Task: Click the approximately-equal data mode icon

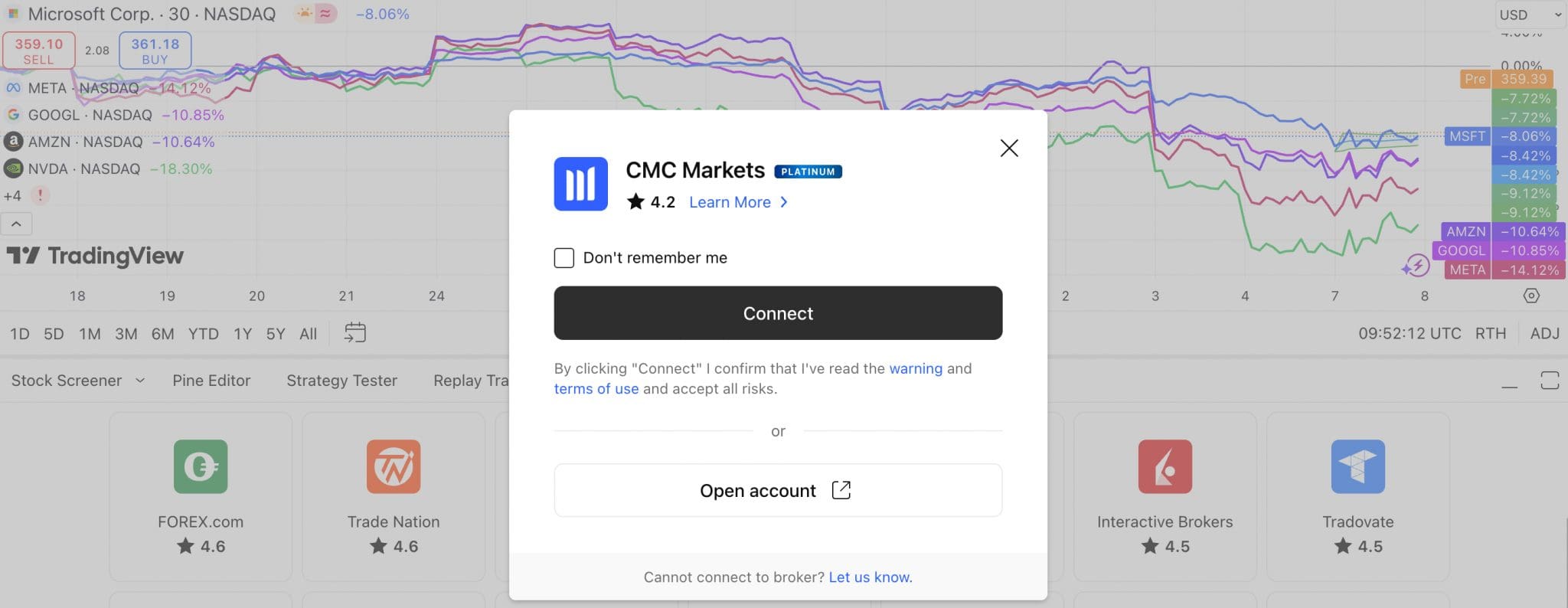Action: pos(326,14)
